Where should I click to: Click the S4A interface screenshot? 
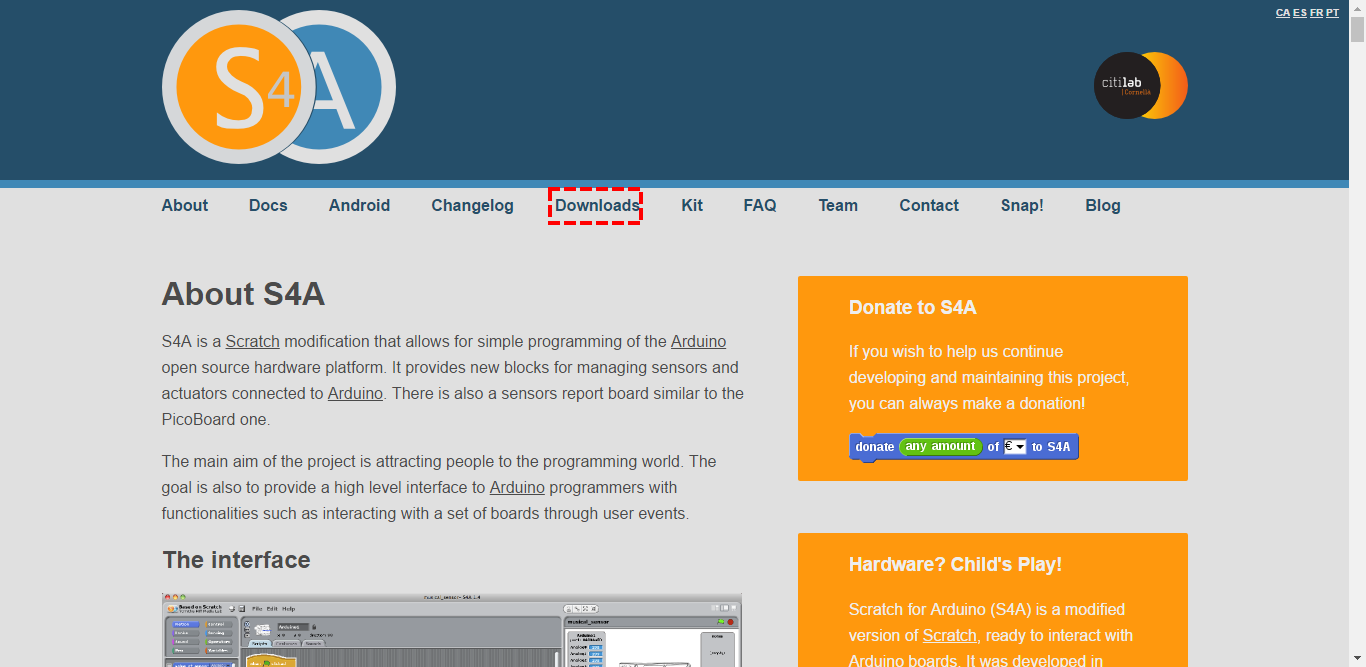coord(451,630)
